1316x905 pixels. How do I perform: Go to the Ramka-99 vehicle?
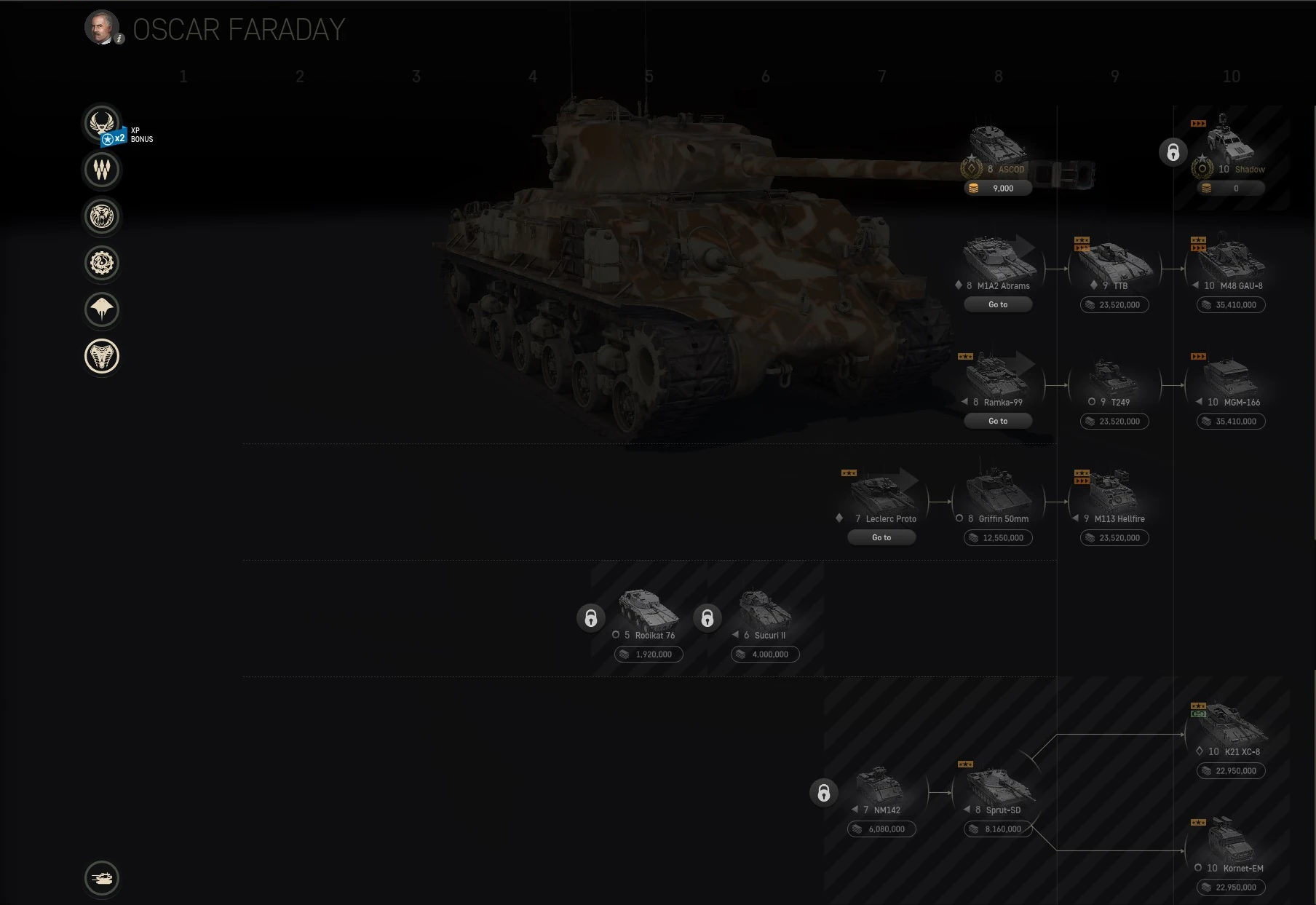[998, 421]
